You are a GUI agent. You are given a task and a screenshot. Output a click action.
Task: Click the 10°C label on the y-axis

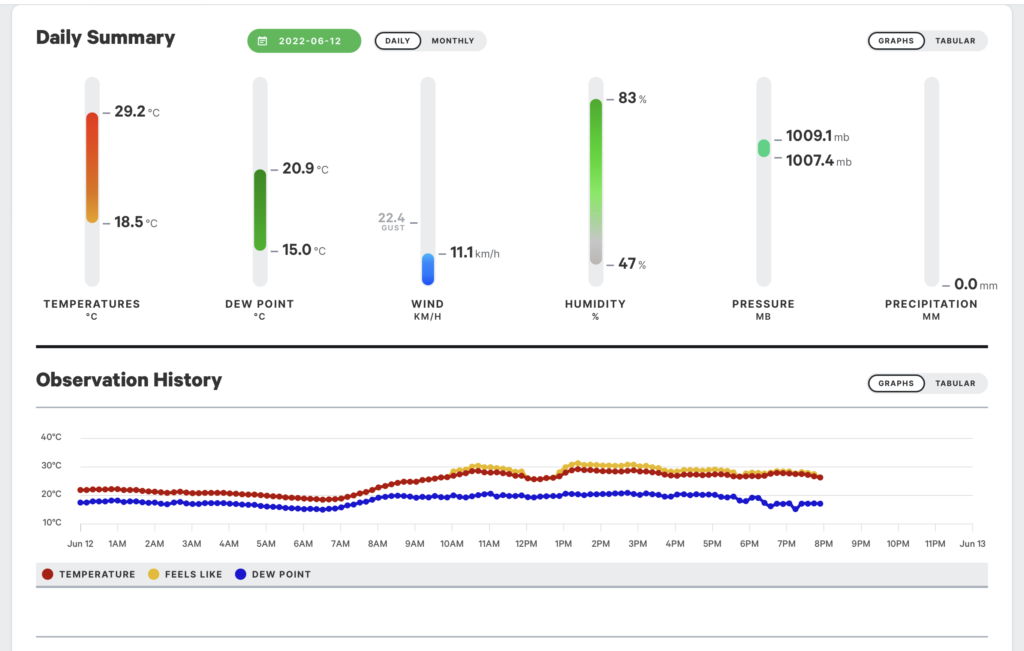pos(52,522)
